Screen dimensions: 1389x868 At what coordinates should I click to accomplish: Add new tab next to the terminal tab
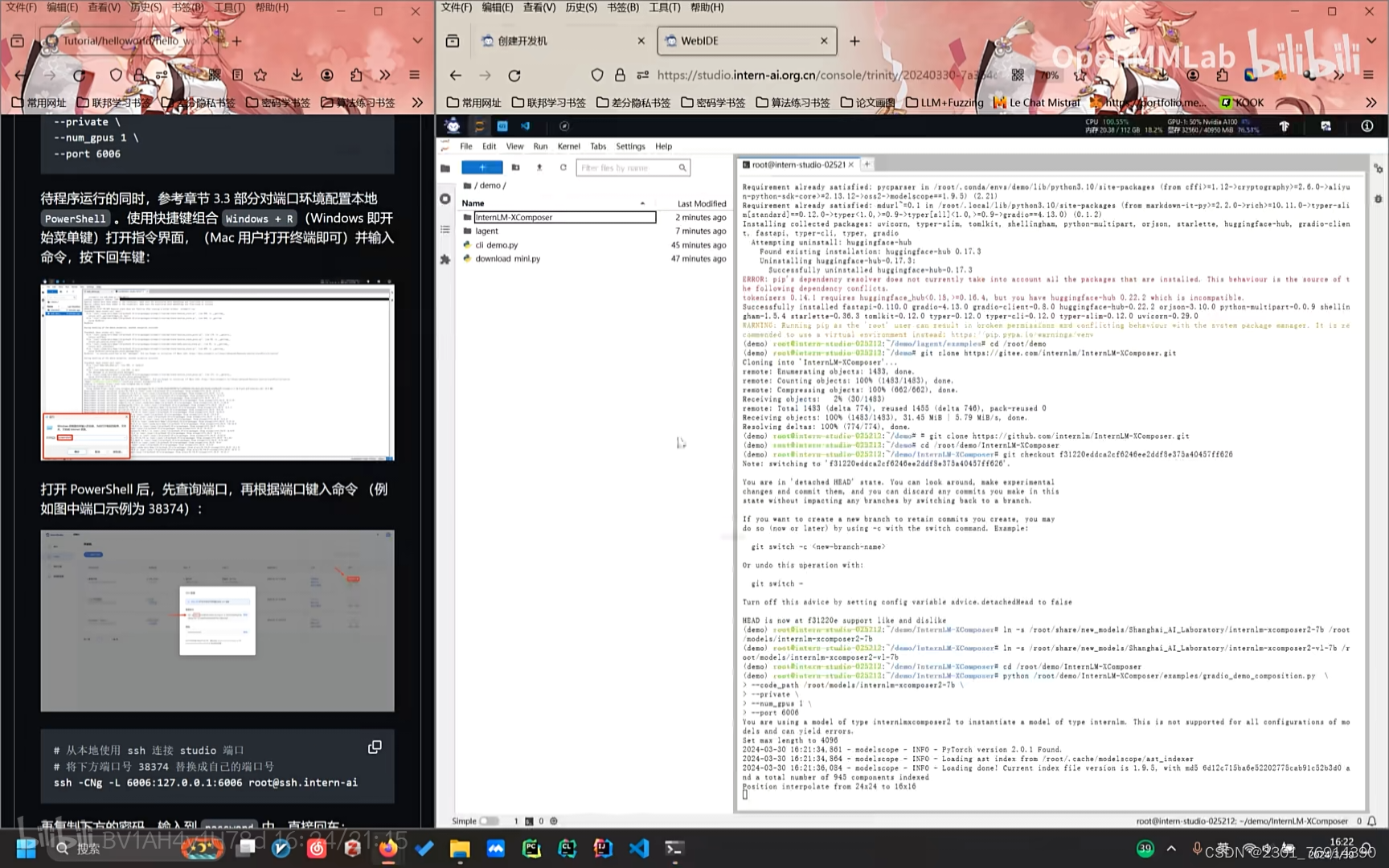click(x=867, y=164)
